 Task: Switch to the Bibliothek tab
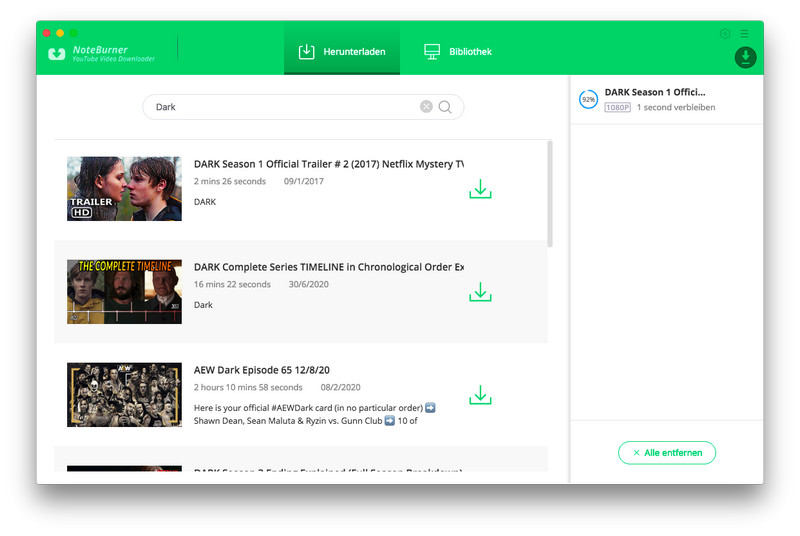[x=458, y=52]
